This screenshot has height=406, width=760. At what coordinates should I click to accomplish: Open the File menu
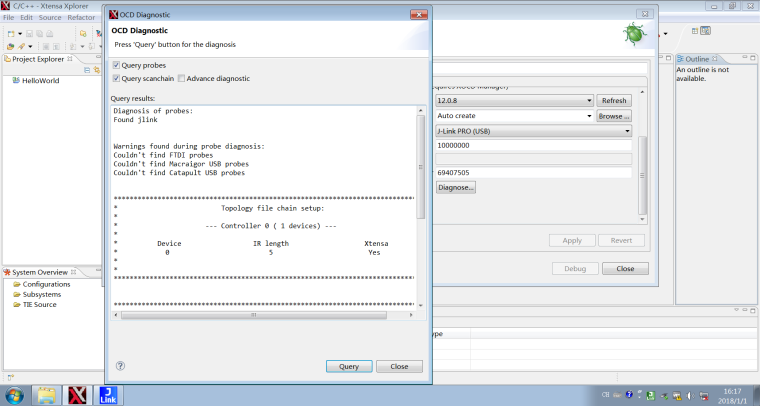point(9,17)
